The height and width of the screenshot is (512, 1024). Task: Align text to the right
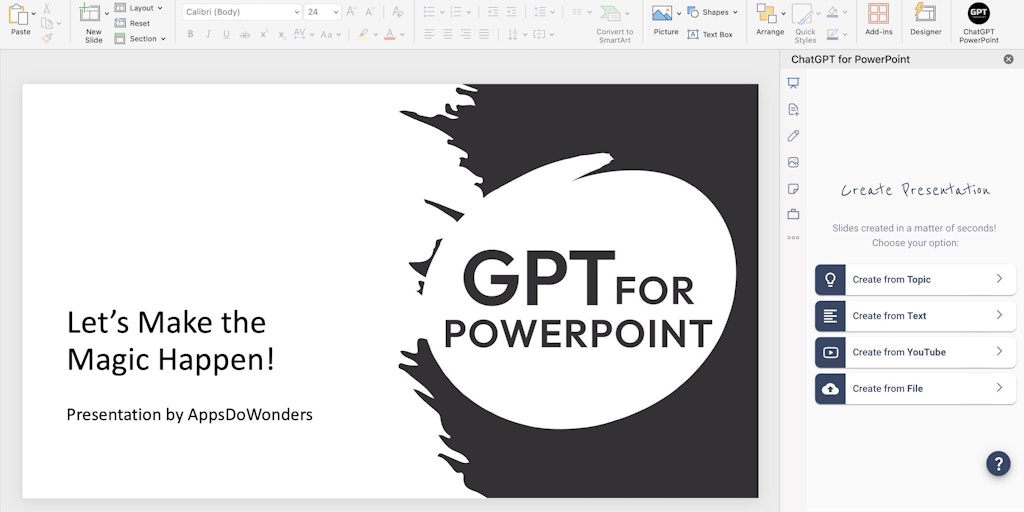pyautogui.click(x=466, y=34)
